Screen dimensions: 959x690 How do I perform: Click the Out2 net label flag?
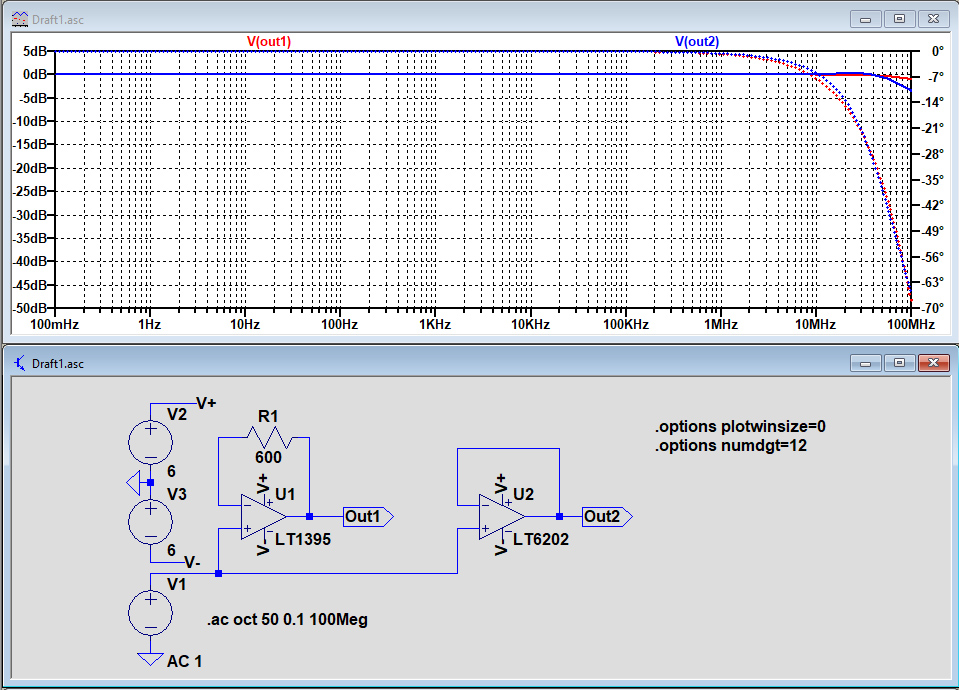(x=607, y=517)
